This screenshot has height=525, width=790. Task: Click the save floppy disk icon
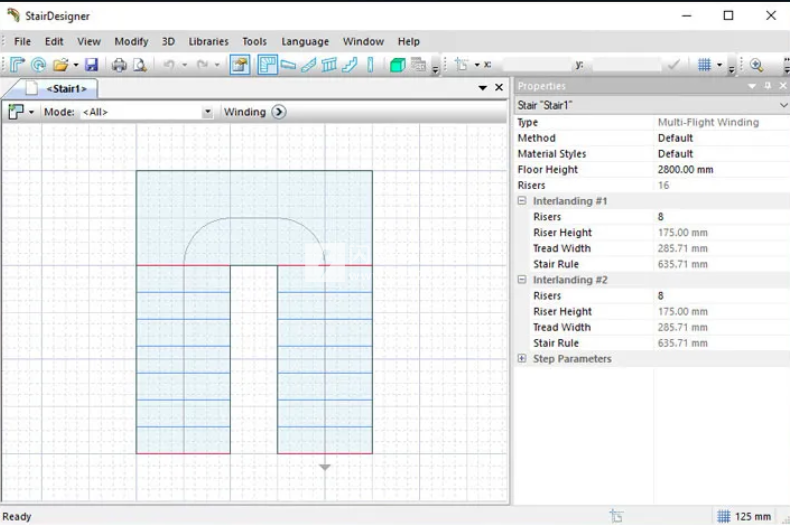(91, 64)
